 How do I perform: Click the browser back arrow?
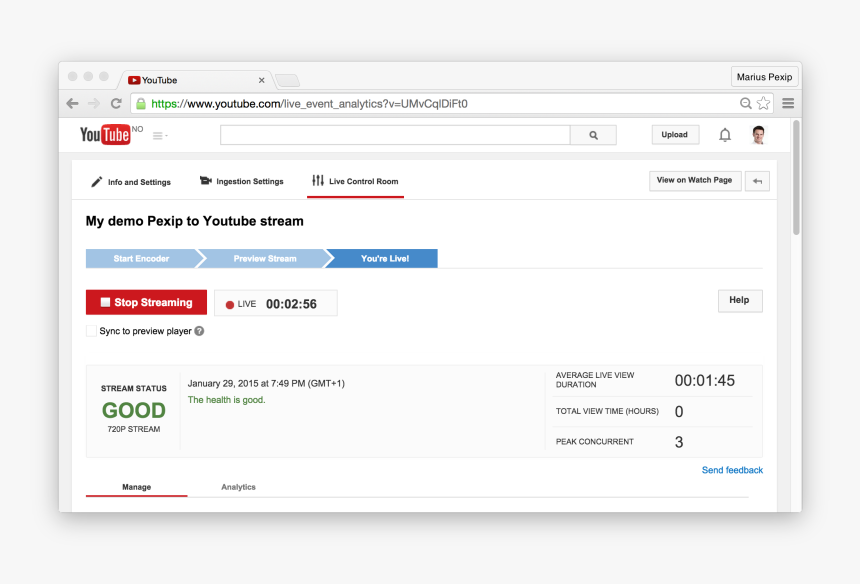point(72,103)
